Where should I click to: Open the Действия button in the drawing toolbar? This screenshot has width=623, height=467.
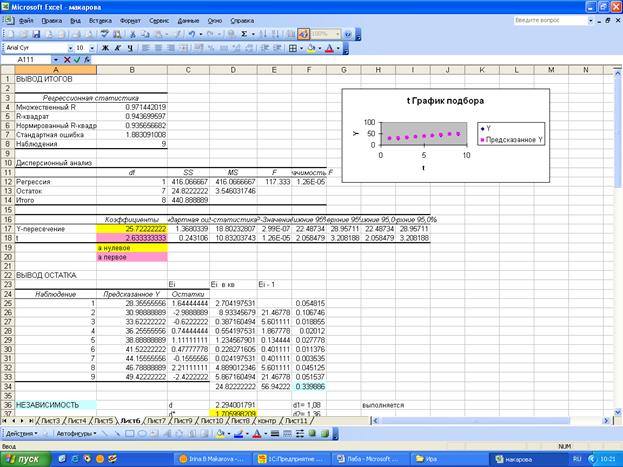click(x=21, y=435)
